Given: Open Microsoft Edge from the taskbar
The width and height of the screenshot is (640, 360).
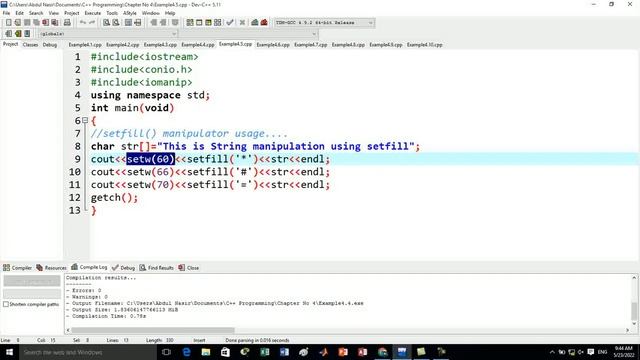Looking at the screenshot, I should pos(186,352).
